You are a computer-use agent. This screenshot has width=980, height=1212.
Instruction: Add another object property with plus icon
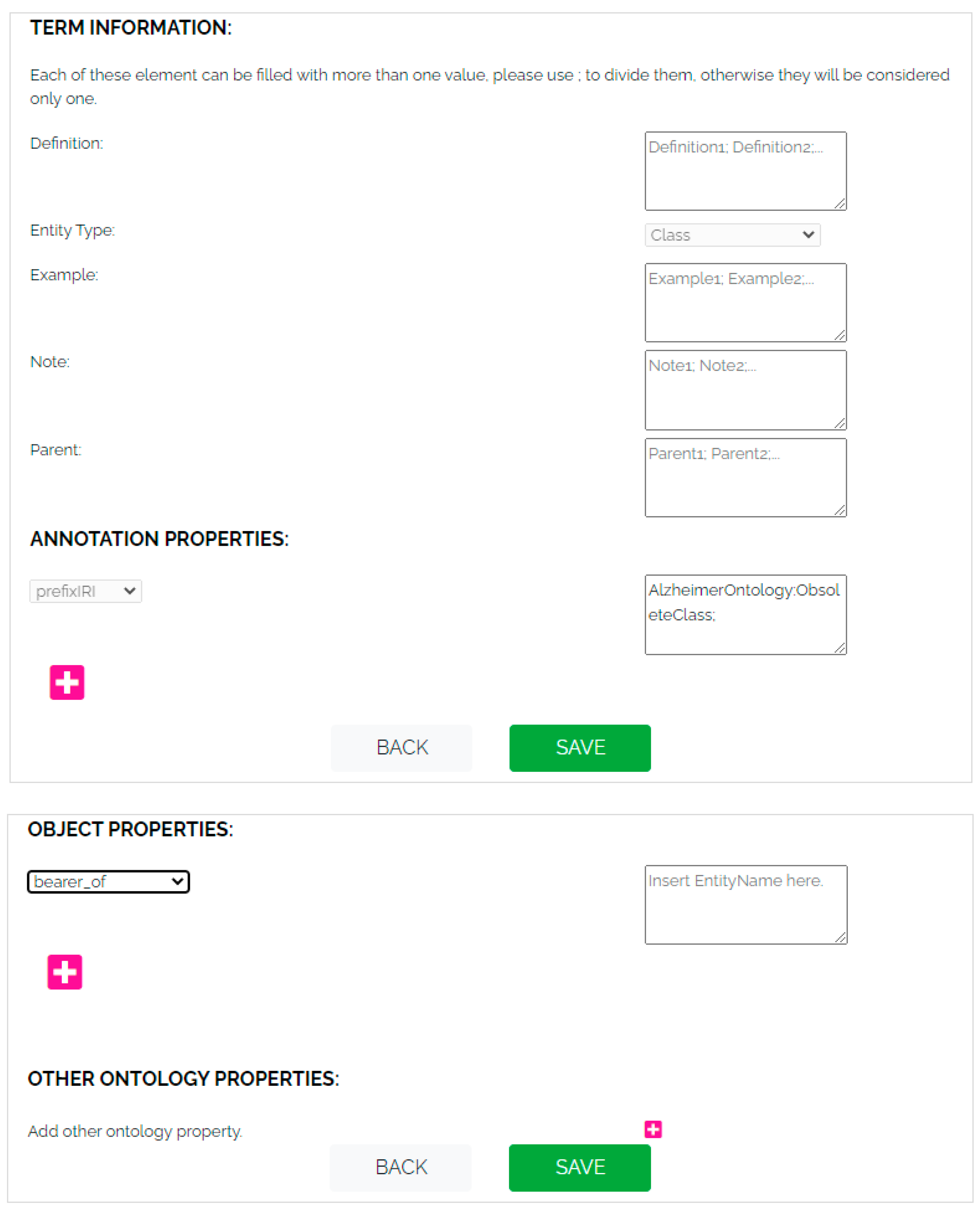point(65,972)
